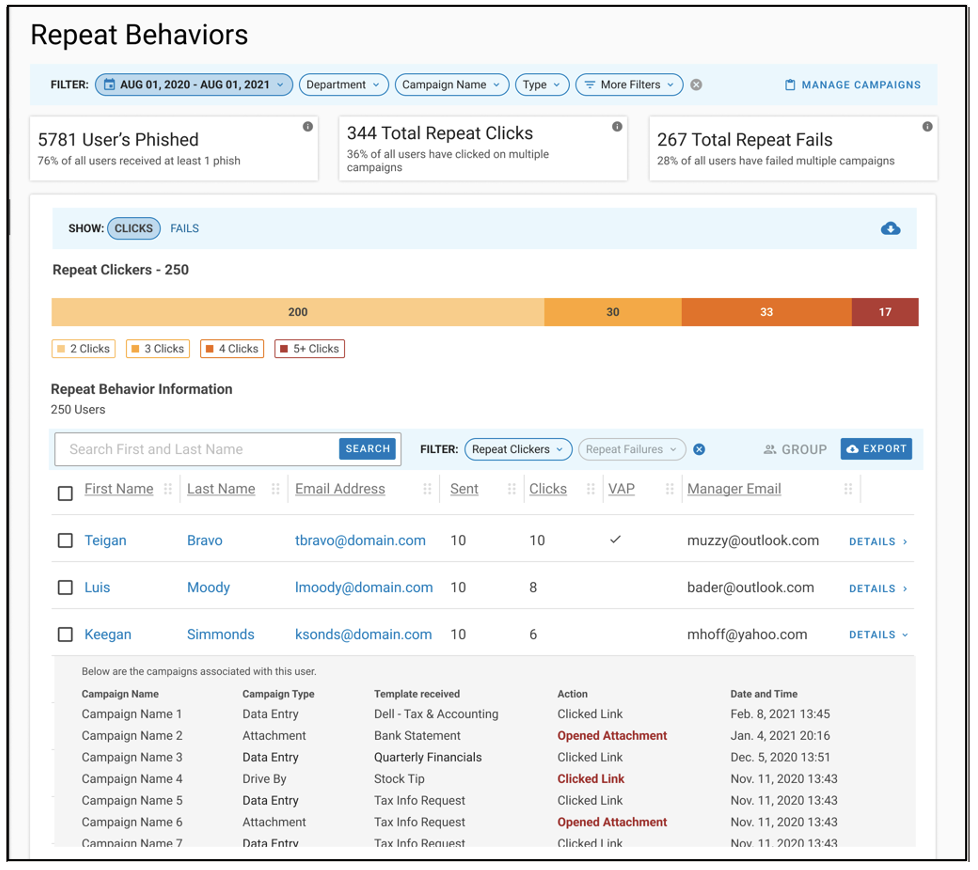Open the Keegan first name link
The height and width of the screenshot is (870, 978).
[108, 634]
